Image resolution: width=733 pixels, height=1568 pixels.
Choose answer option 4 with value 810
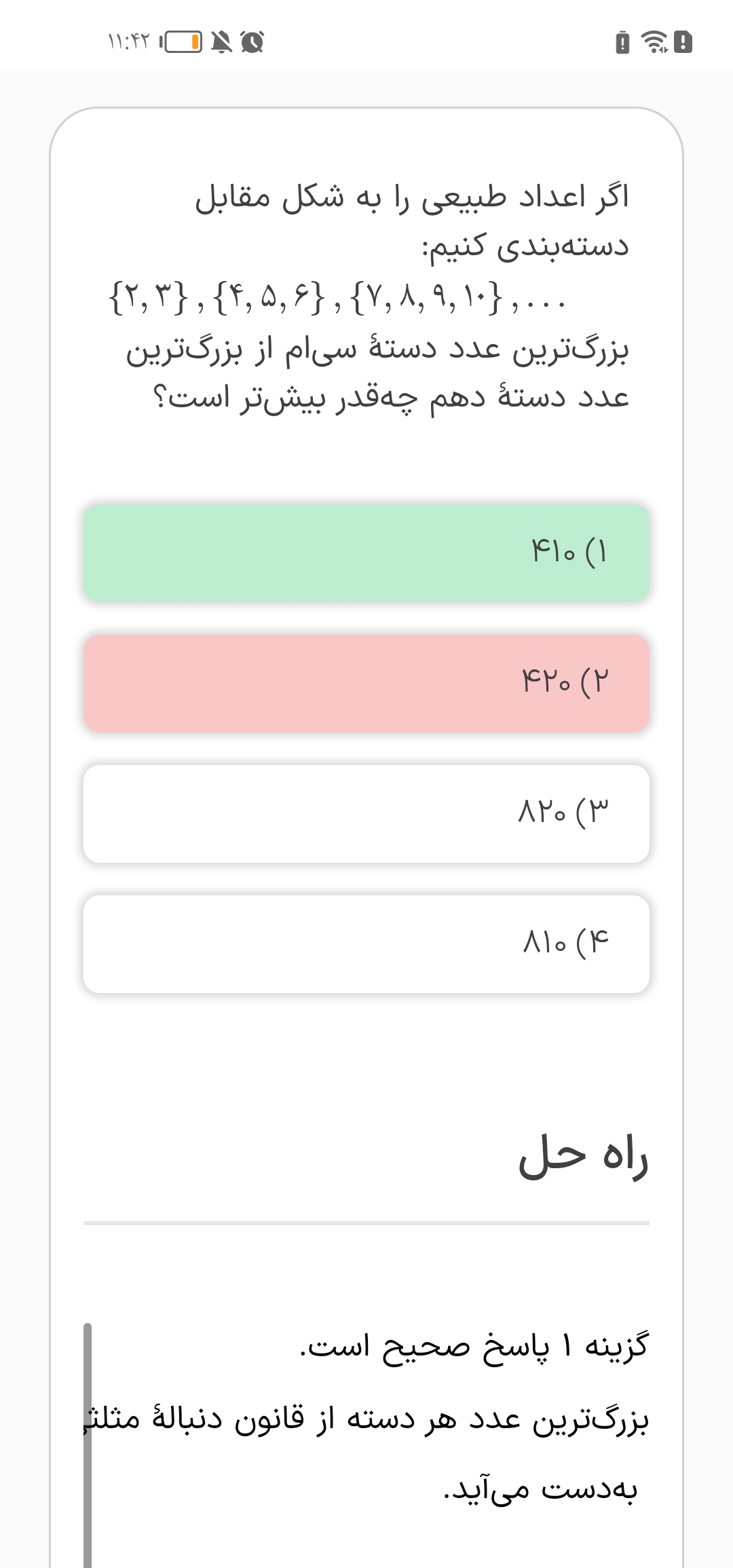point(366,944)
